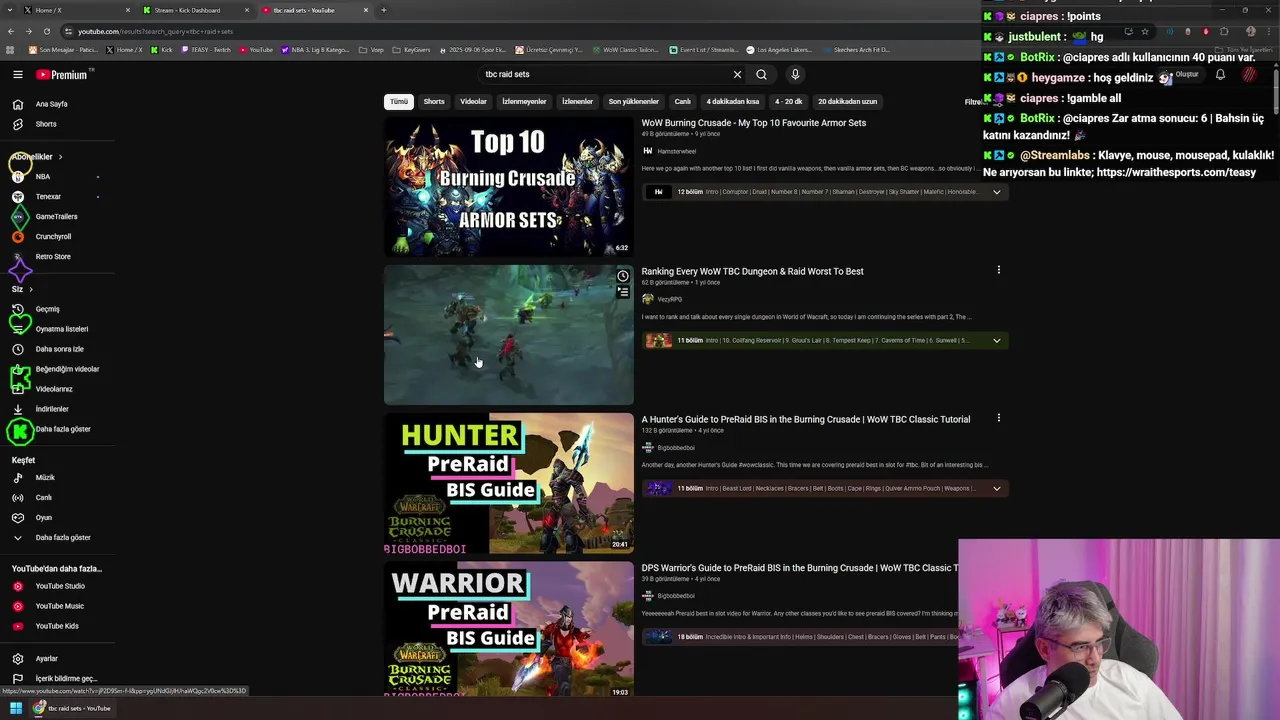Click the 'tbc raid sets' search field
This screenshot has height=720, width=1280.
pyautogui.click(x=605, y=74)
